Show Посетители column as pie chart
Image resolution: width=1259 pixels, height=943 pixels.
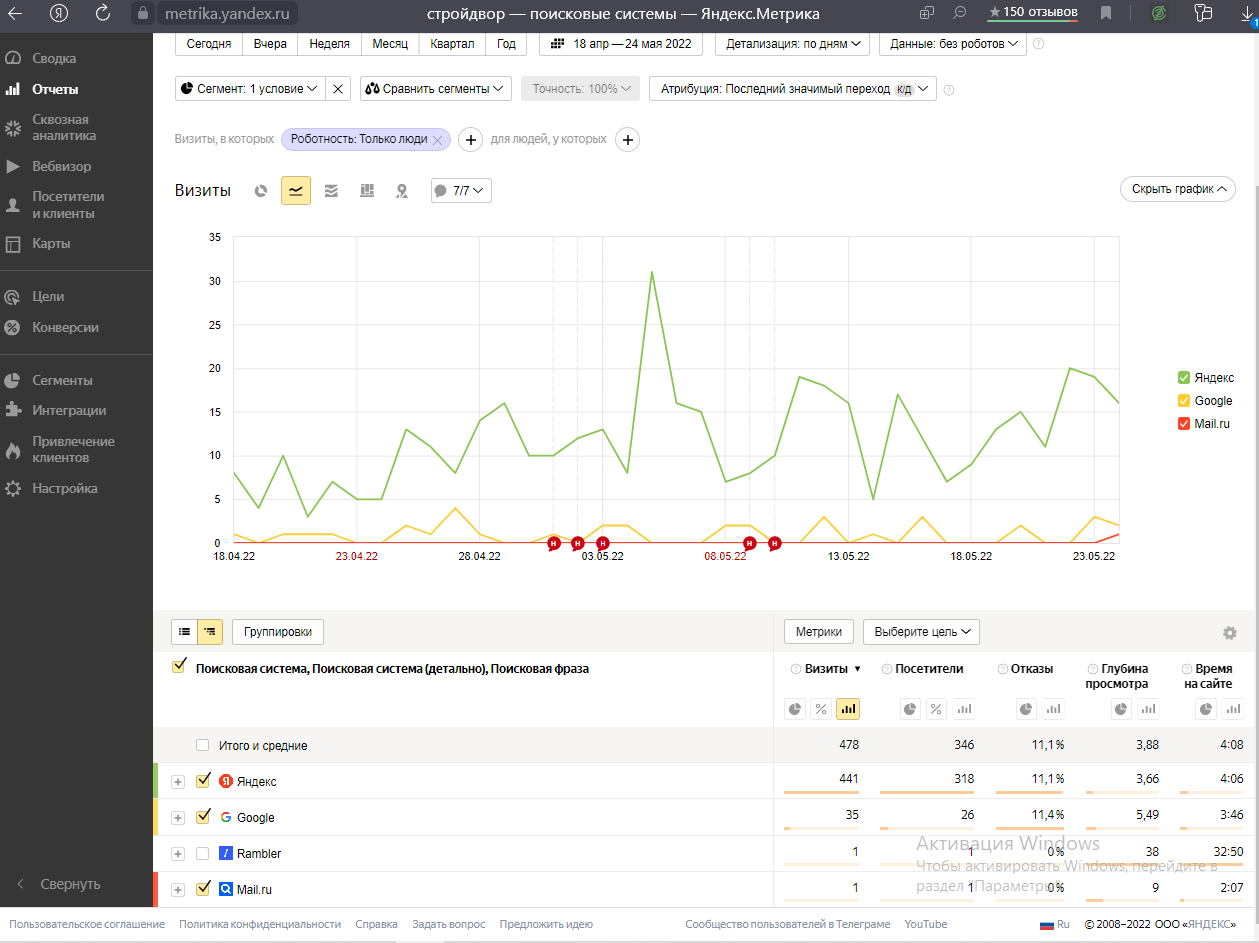911,709
